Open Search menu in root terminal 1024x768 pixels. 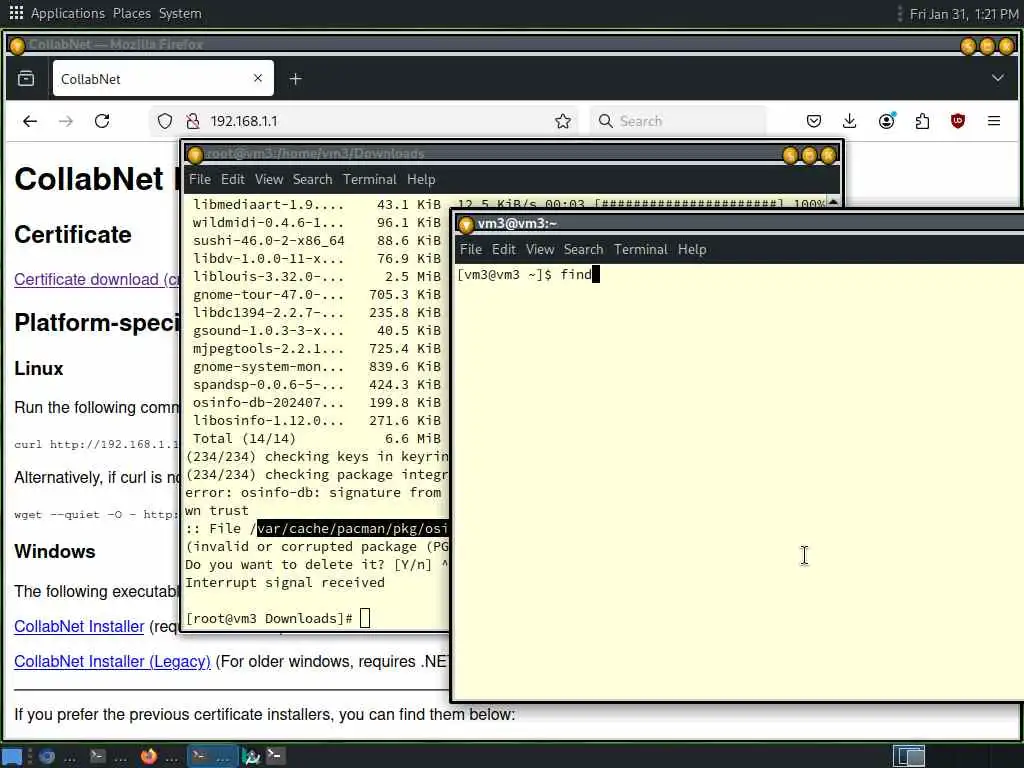312,180
